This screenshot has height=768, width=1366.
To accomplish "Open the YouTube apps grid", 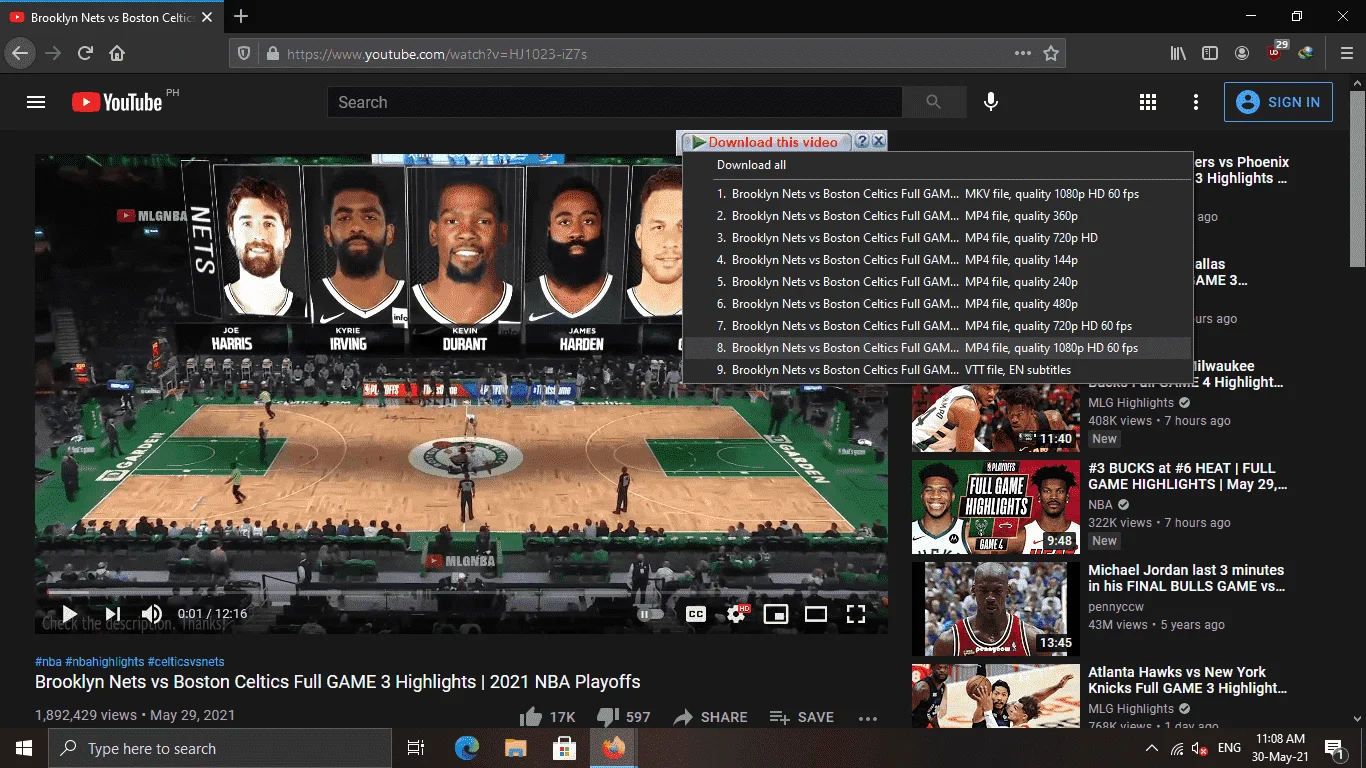I will (1148, 102).
